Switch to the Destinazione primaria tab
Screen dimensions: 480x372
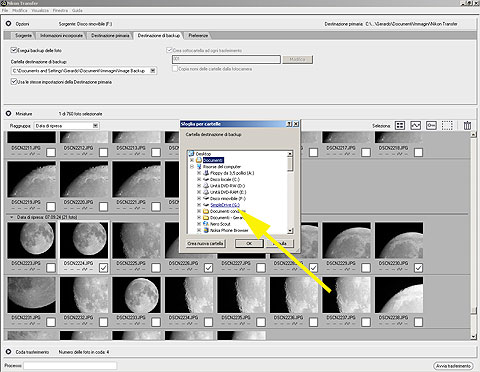[110, 35]
